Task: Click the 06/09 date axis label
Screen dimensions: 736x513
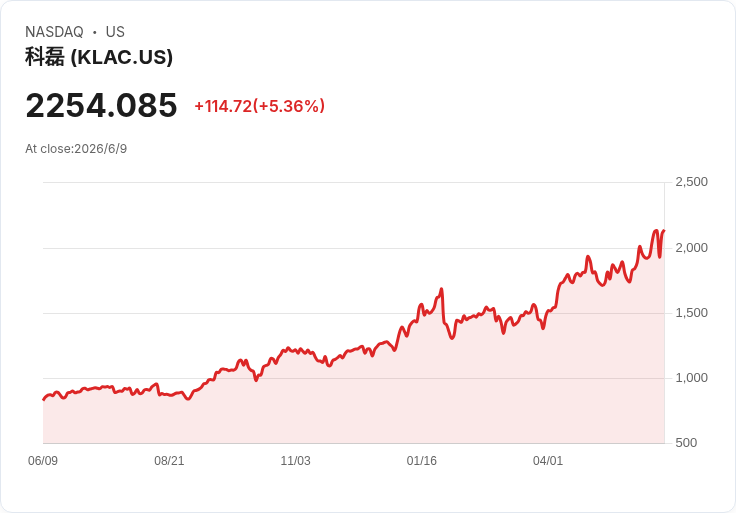Action: tap(43, 460)
